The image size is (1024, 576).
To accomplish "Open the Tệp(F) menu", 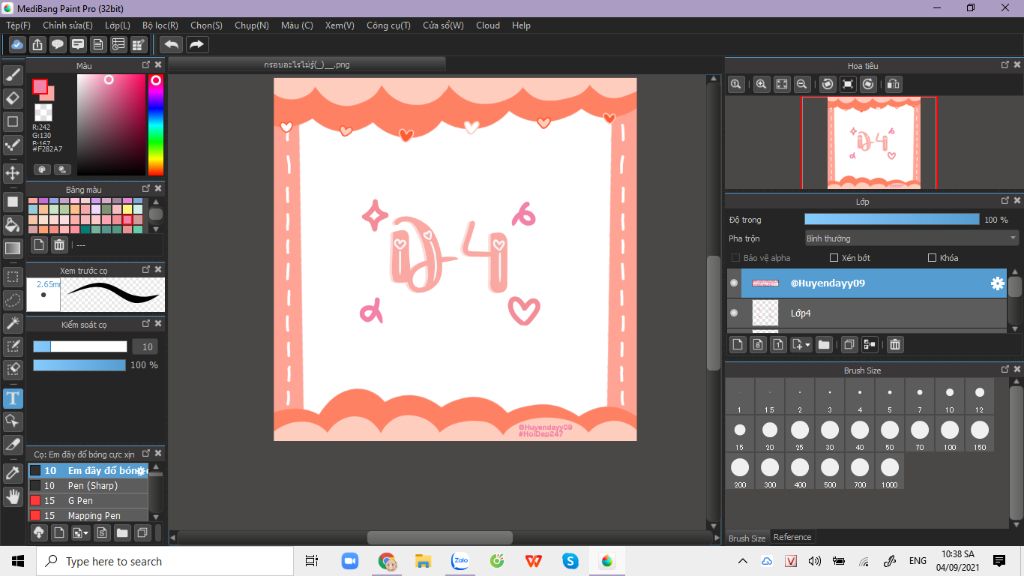I will click(x=18, y=25).
